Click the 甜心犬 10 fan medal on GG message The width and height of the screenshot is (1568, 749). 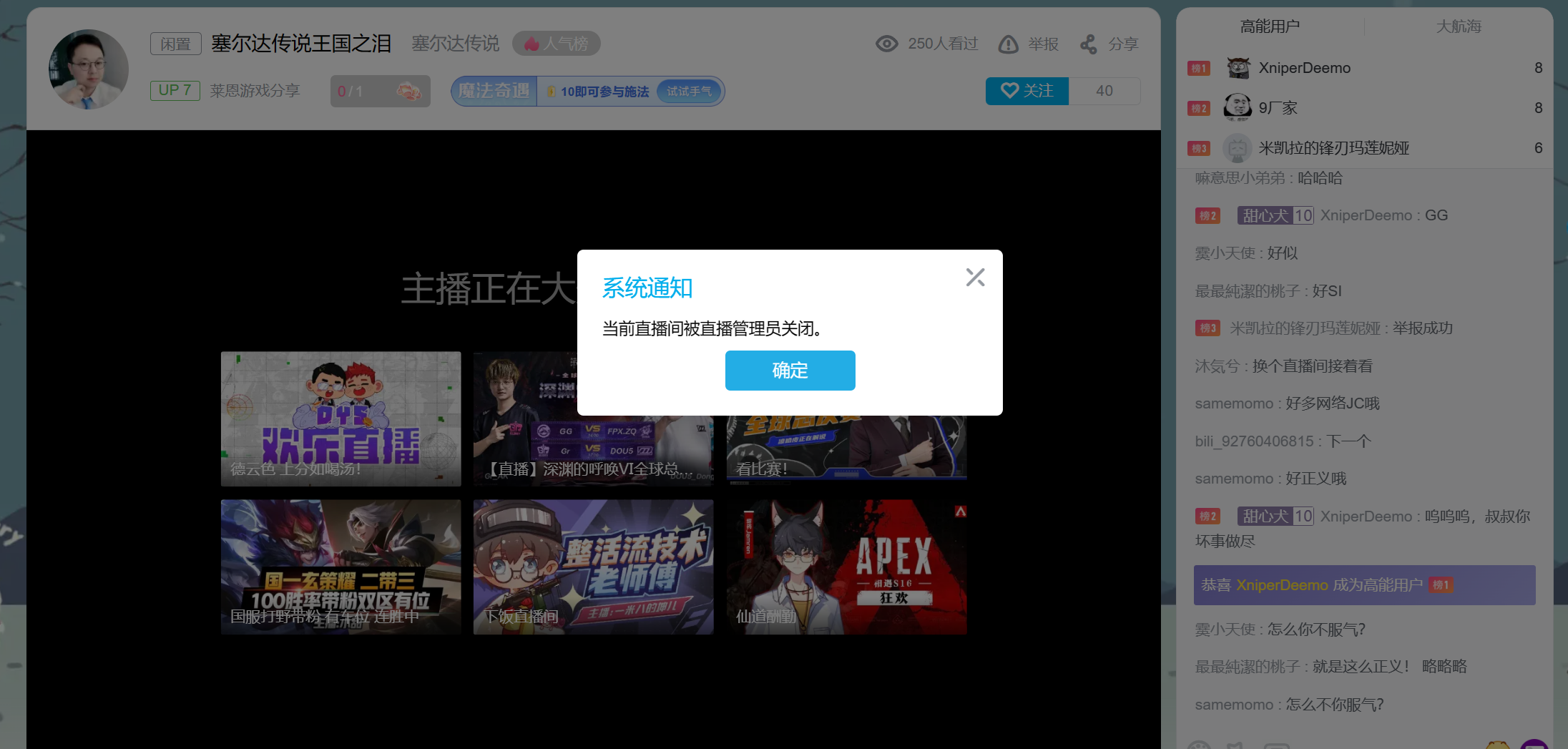click(x=1275, y=215)
